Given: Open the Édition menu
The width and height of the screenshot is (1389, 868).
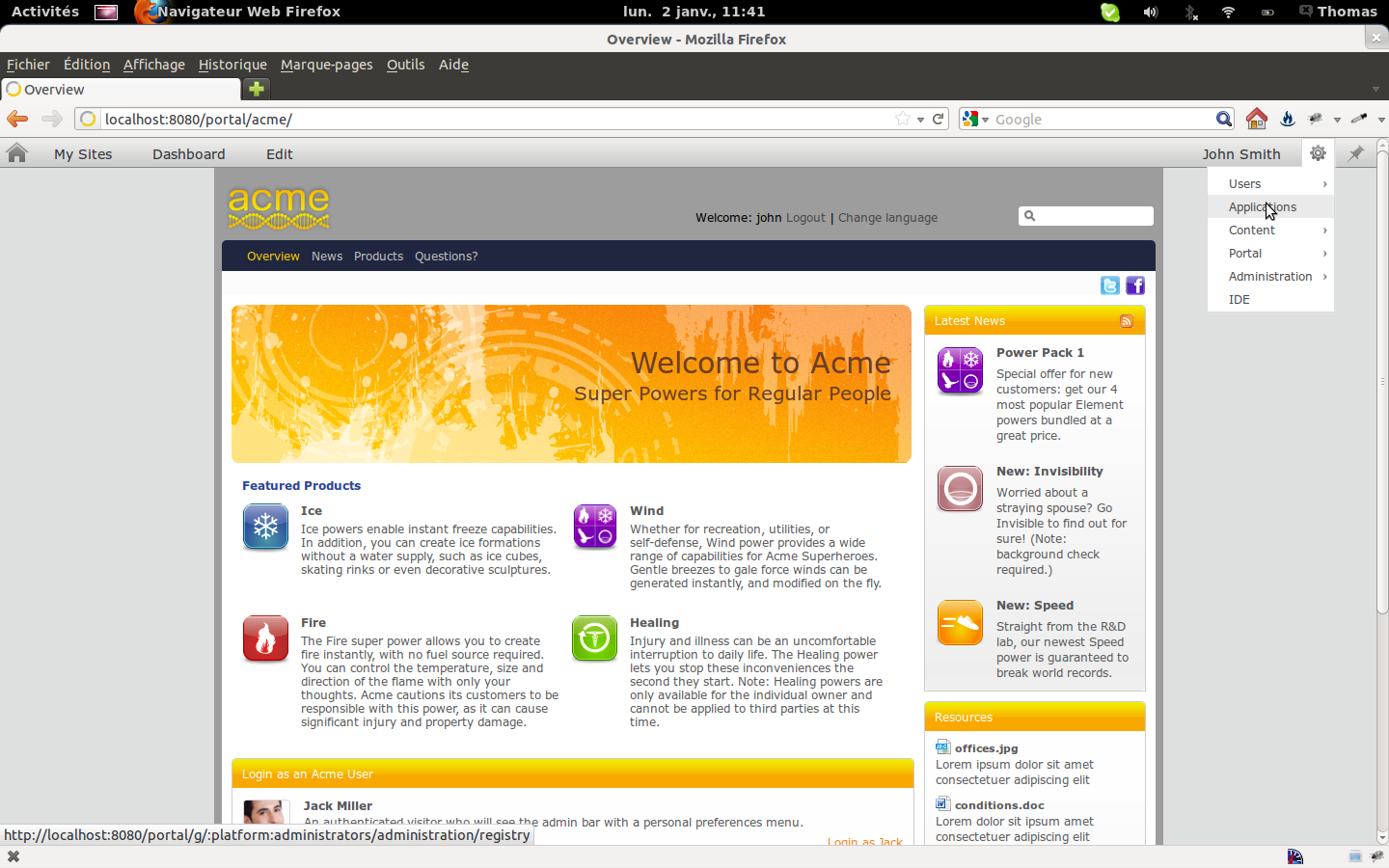Looking at the screenshot, I should [87, 65].
